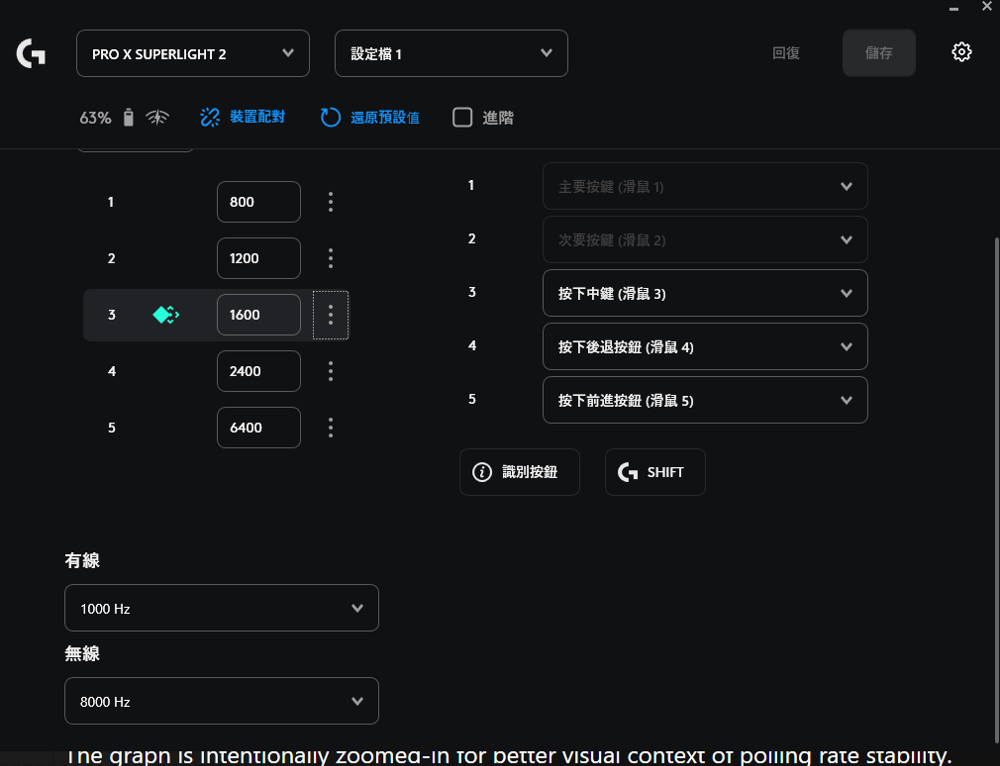Image resolution: width=1000 pixels, height=766 pixels.
Task: Click the 回復 revert link
Action: click(786, 54)
